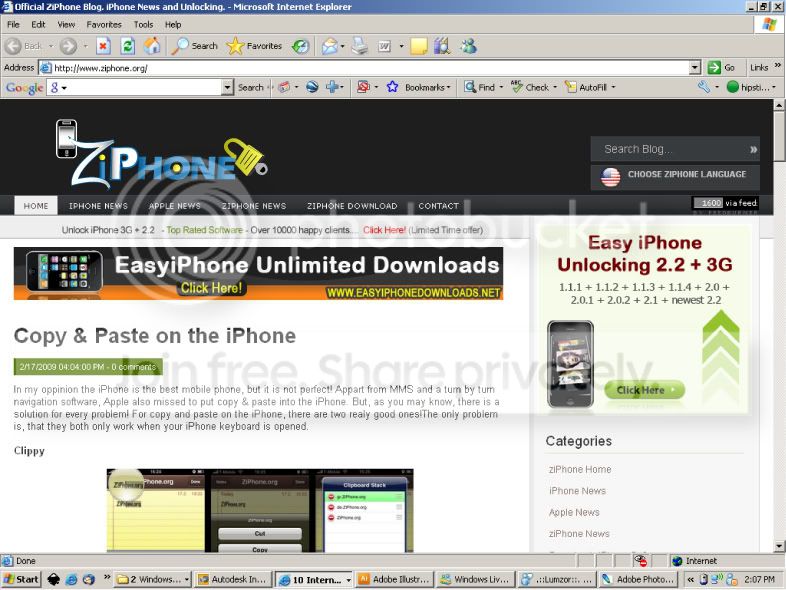
Task: Switch to the Windows Live taskbar item
Action: (476, 579)
